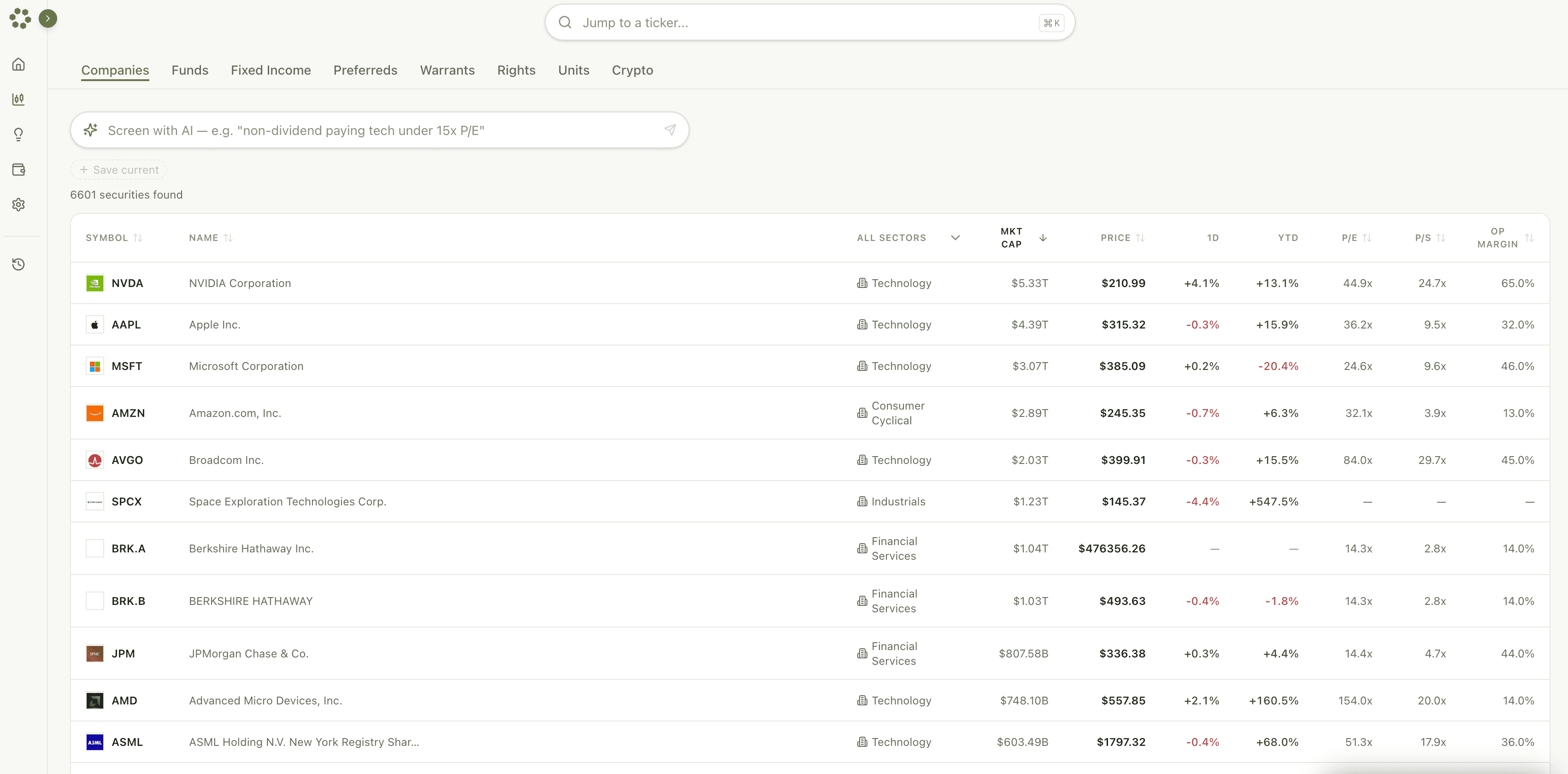1568x774 pixels.
Task: Open the MSFT ticker link
Action: [x=127, y=366]
